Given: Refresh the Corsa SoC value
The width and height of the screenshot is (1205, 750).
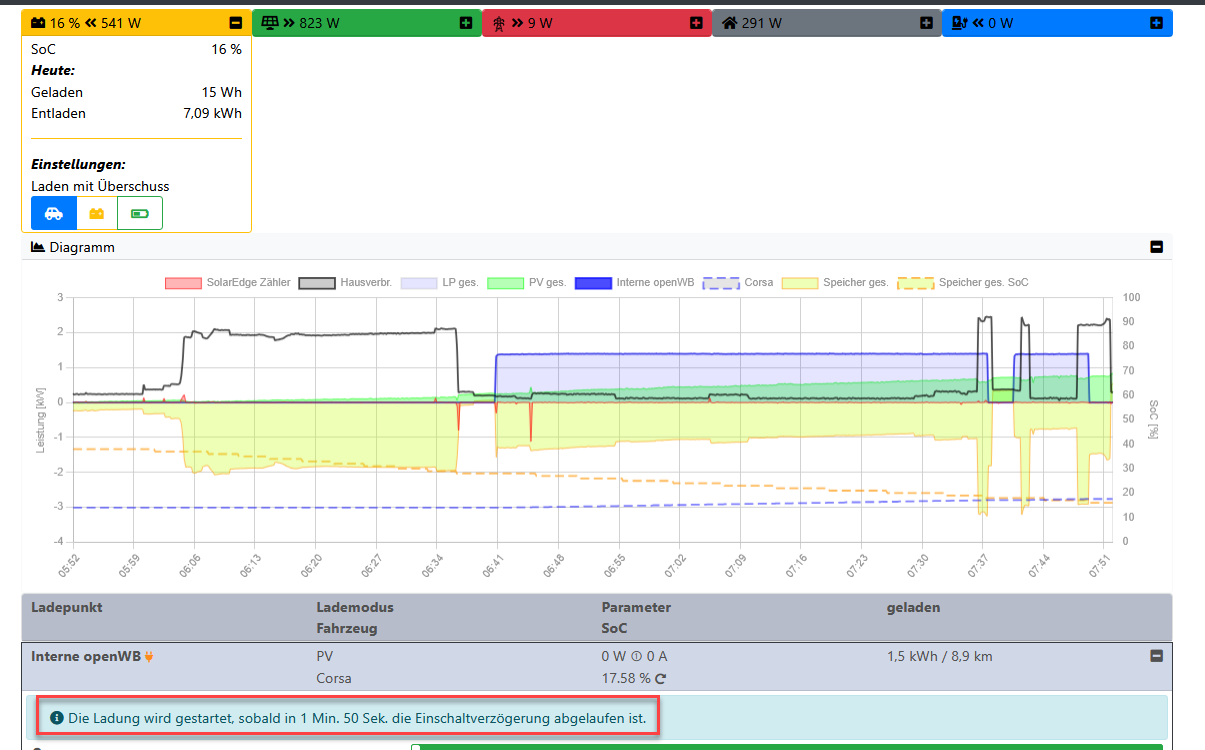Looking at the screenshot, I should 660,679.
